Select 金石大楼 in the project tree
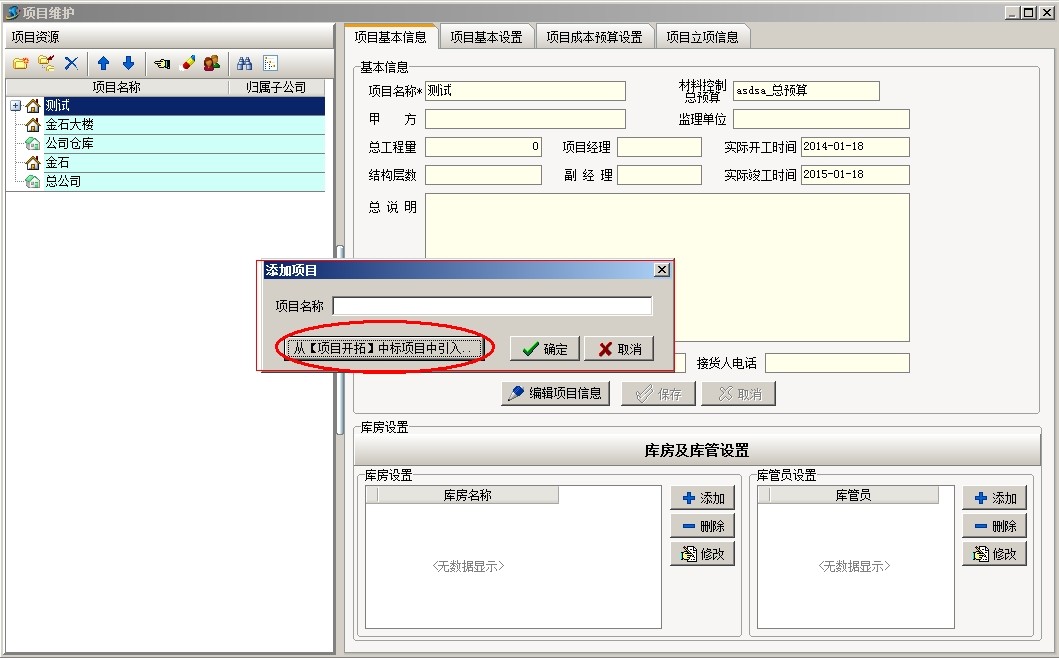This screenshot has width=1059, height=658. tap(70, 125)
